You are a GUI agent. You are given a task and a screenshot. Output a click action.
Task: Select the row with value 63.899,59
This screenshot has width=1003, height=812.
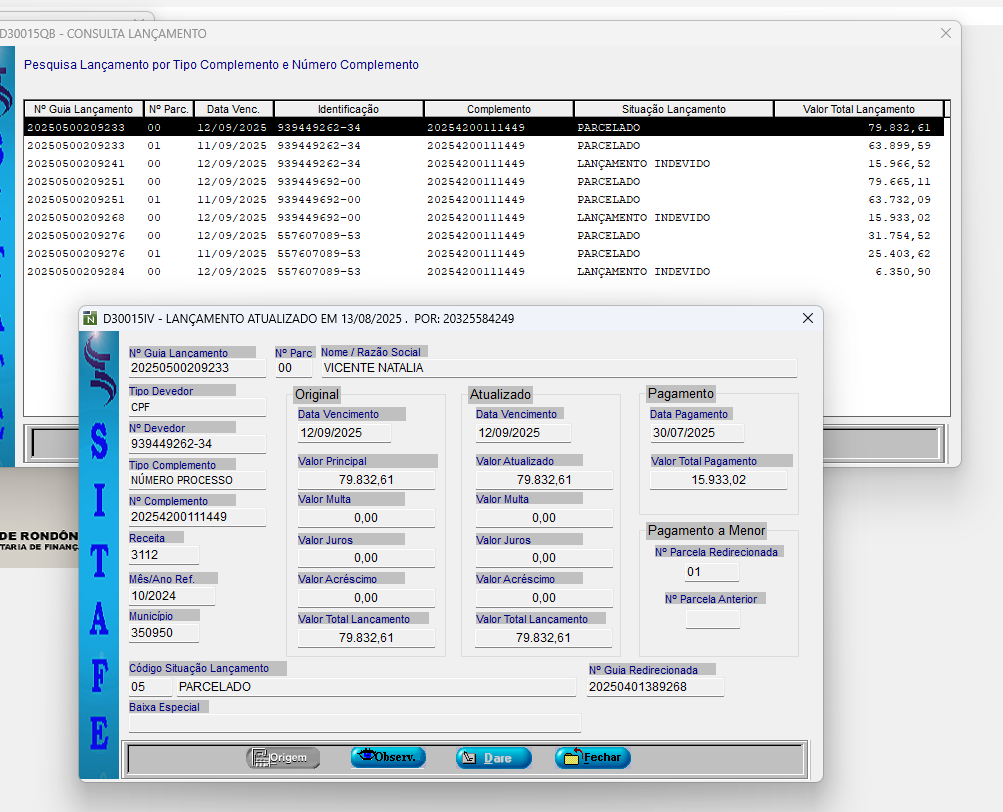click(x=480, y=146)
